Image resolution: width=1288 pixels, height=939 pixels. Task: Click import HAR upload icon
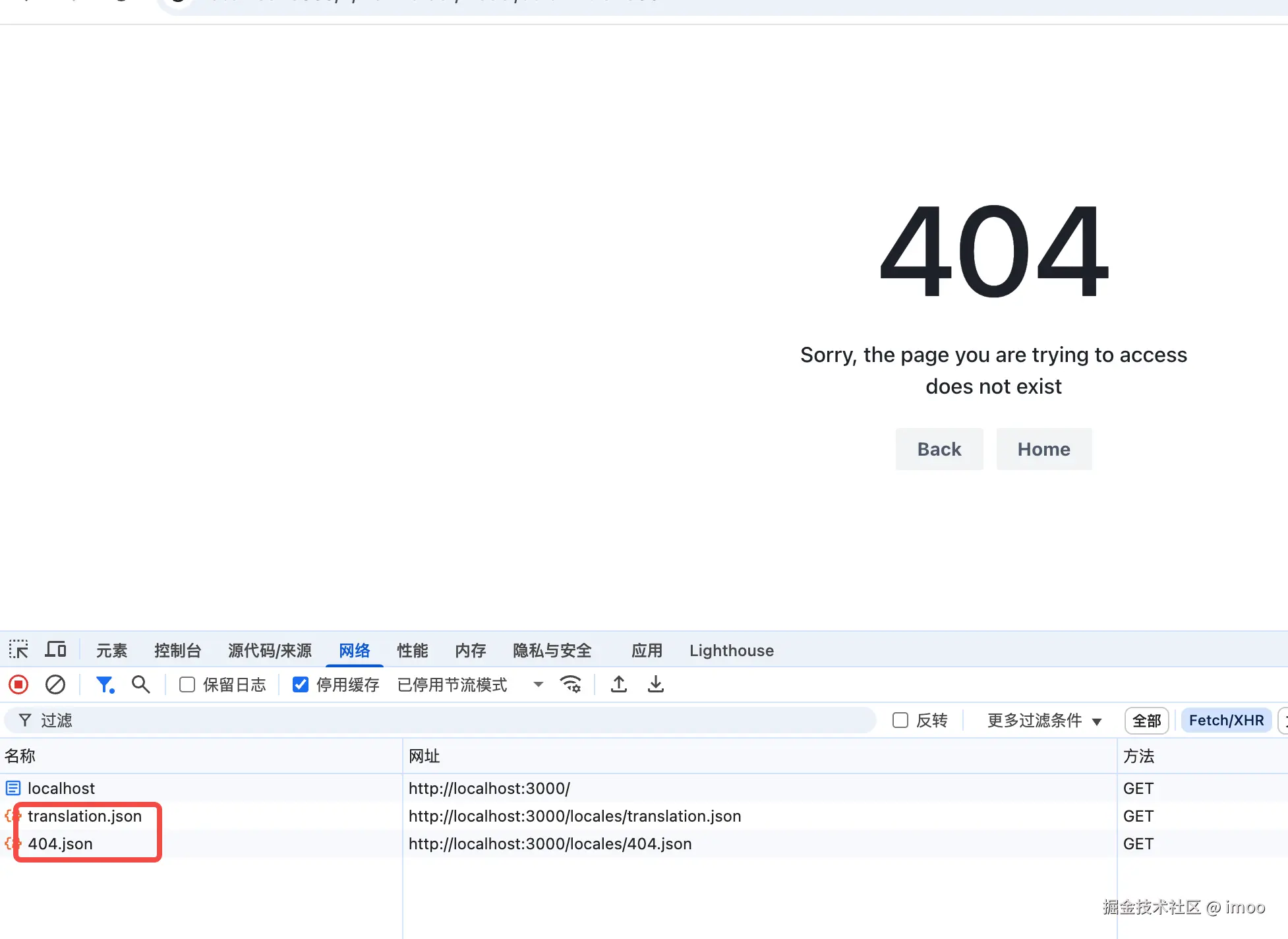(x=618, y=684)
